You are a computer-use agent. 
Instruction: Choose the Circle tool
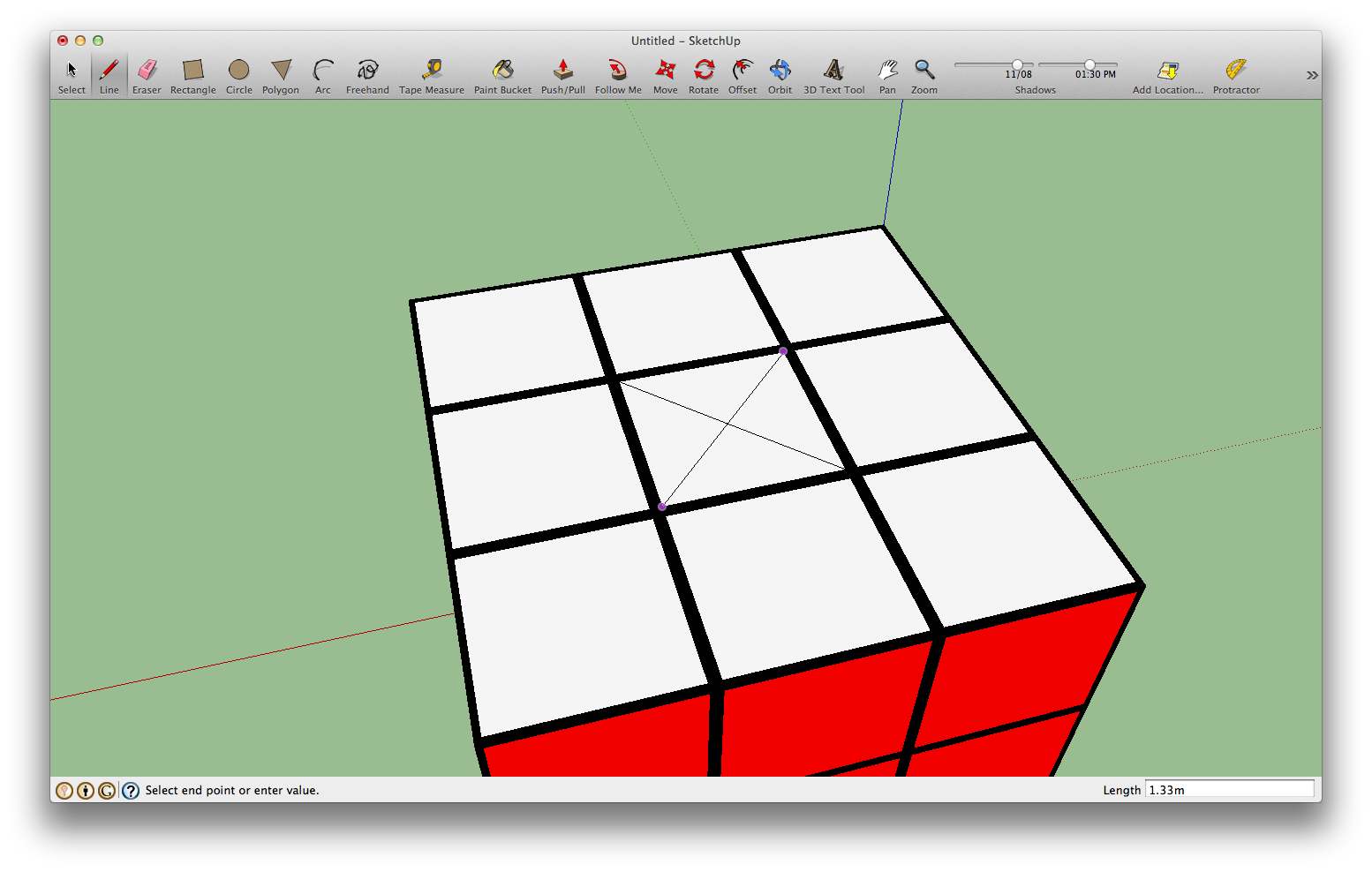pos(239,76)
